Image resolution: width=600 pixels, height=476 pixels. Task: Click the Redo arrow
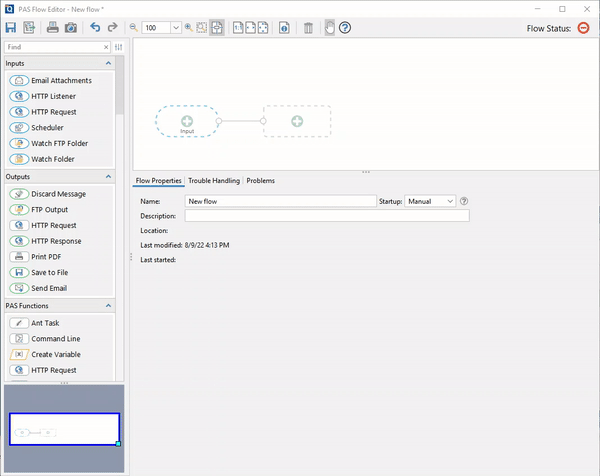[112, 28]
